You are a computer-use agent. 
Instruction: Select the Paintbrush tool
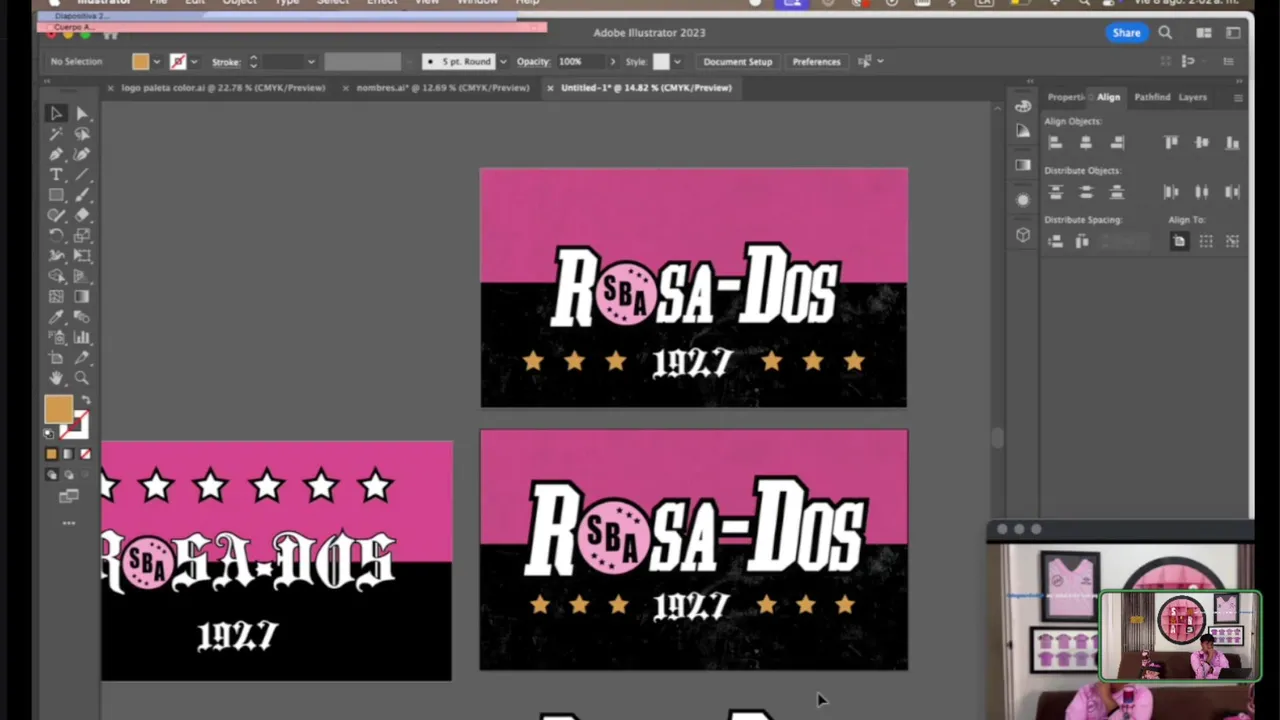[82, 195]
